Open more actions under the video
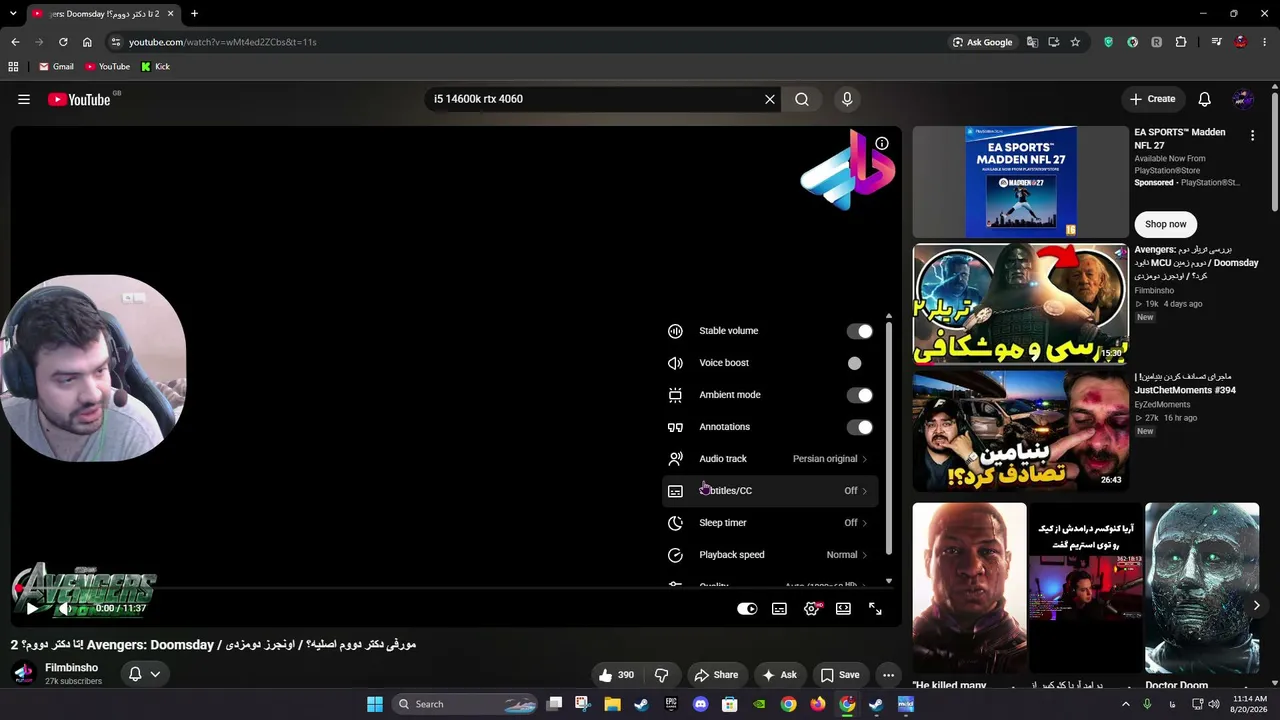The image size is (1280, 720). point(888,675)
